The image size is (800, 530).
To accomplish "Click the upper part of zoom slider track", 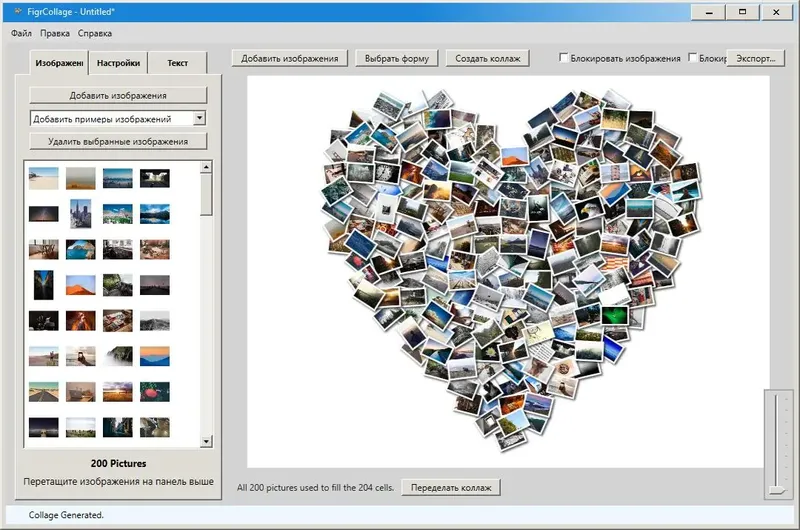I will point(778,418).
